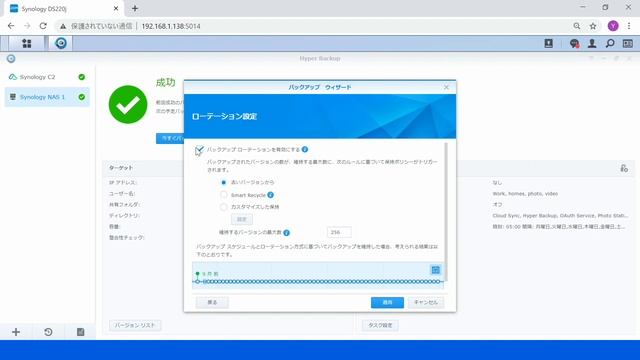The width and height of the screenshot is (640, 360).
Task: Click the max number of versions field
Action: (339, 232)
